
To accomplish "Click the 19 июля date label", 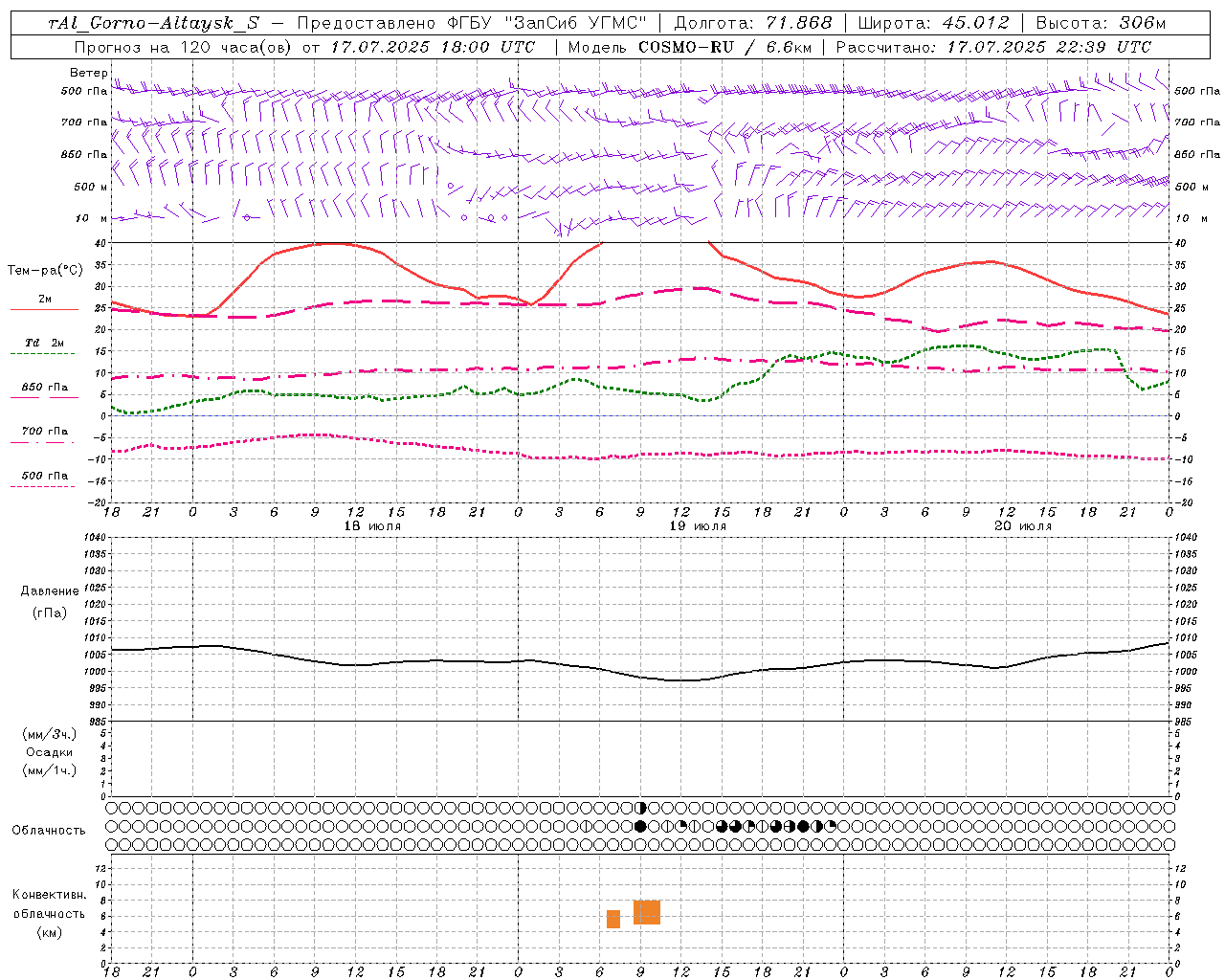I will [x=698, y=526].
